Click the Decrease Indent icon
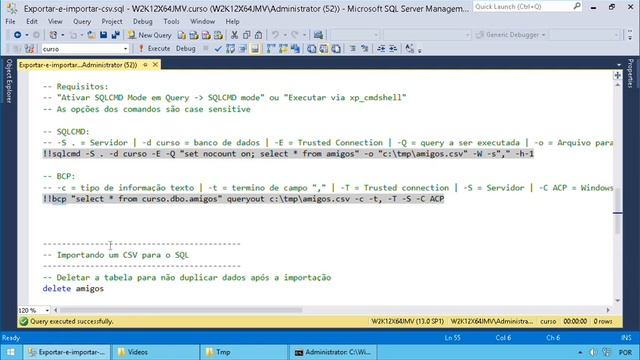 [x=381, y=49]
